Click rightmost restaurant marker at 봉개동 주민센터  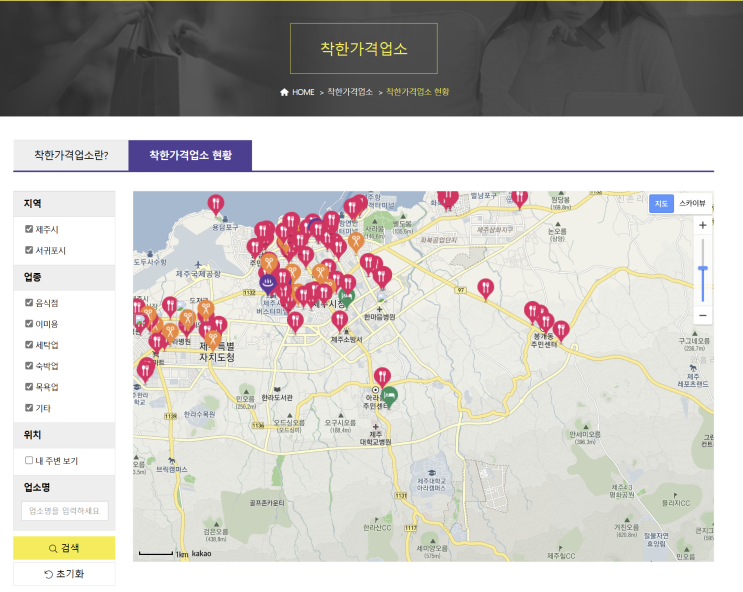pyautogui.click(x=561, y=331)
